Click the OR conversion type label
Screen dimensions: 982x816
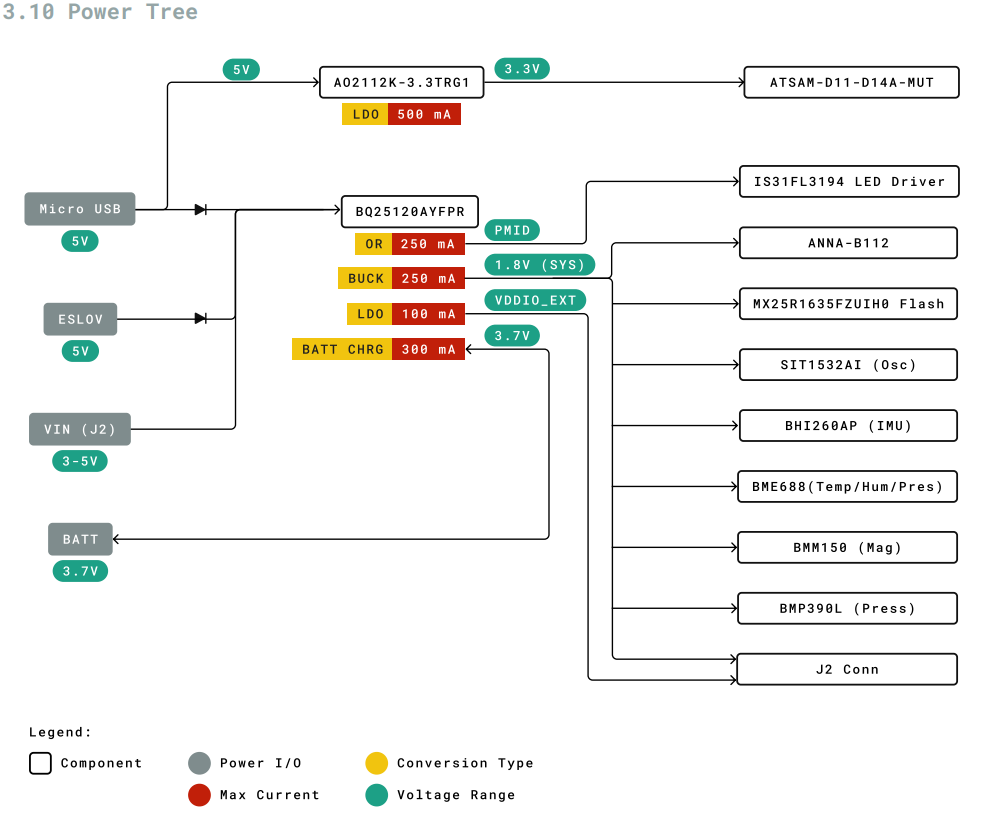tap(374, 244)
